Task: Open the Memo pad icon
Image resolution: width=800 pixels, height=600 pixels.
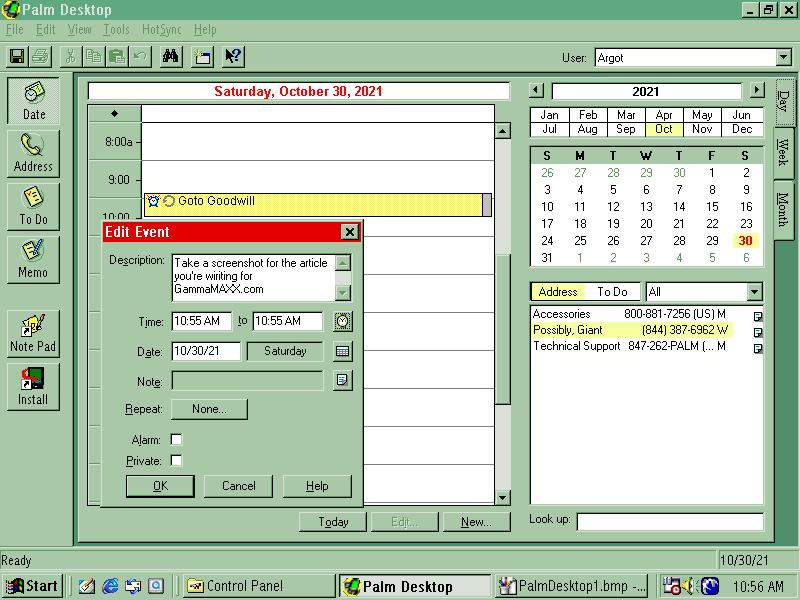Action: tap(33, 258)
